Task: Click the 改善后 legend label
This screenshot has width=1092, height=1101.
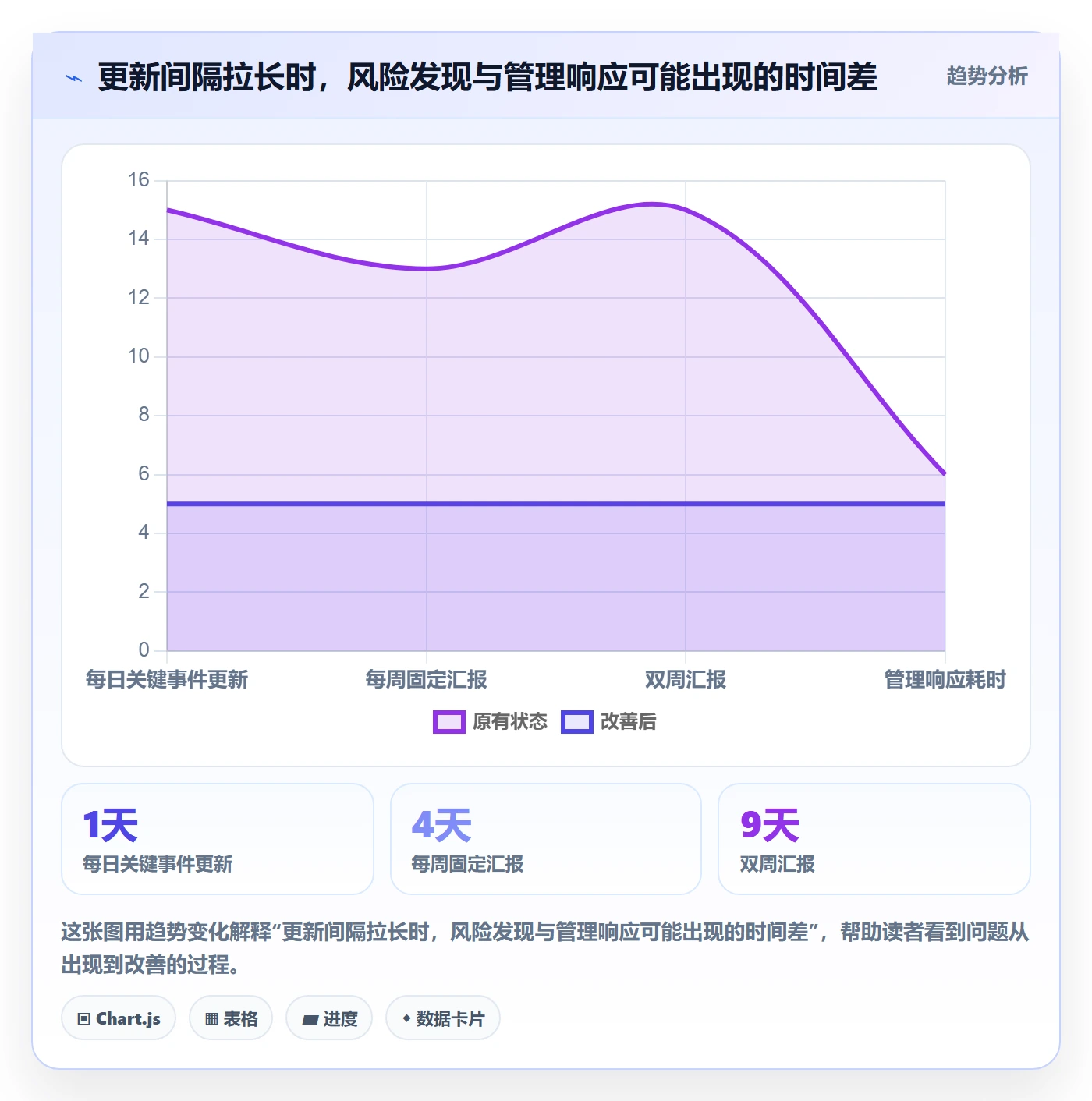Action: coord(628,722)
